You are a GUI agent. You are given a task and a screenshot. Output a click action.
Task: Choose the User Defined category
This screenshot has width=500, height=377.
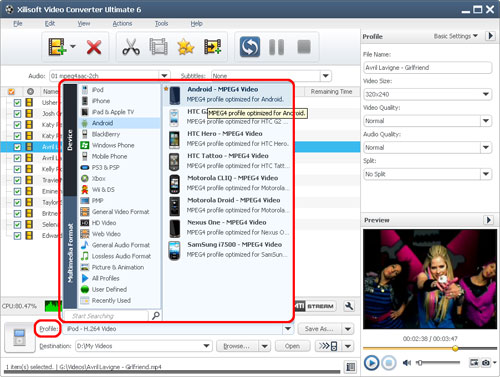pyautogui.click(x=120, y=289)
